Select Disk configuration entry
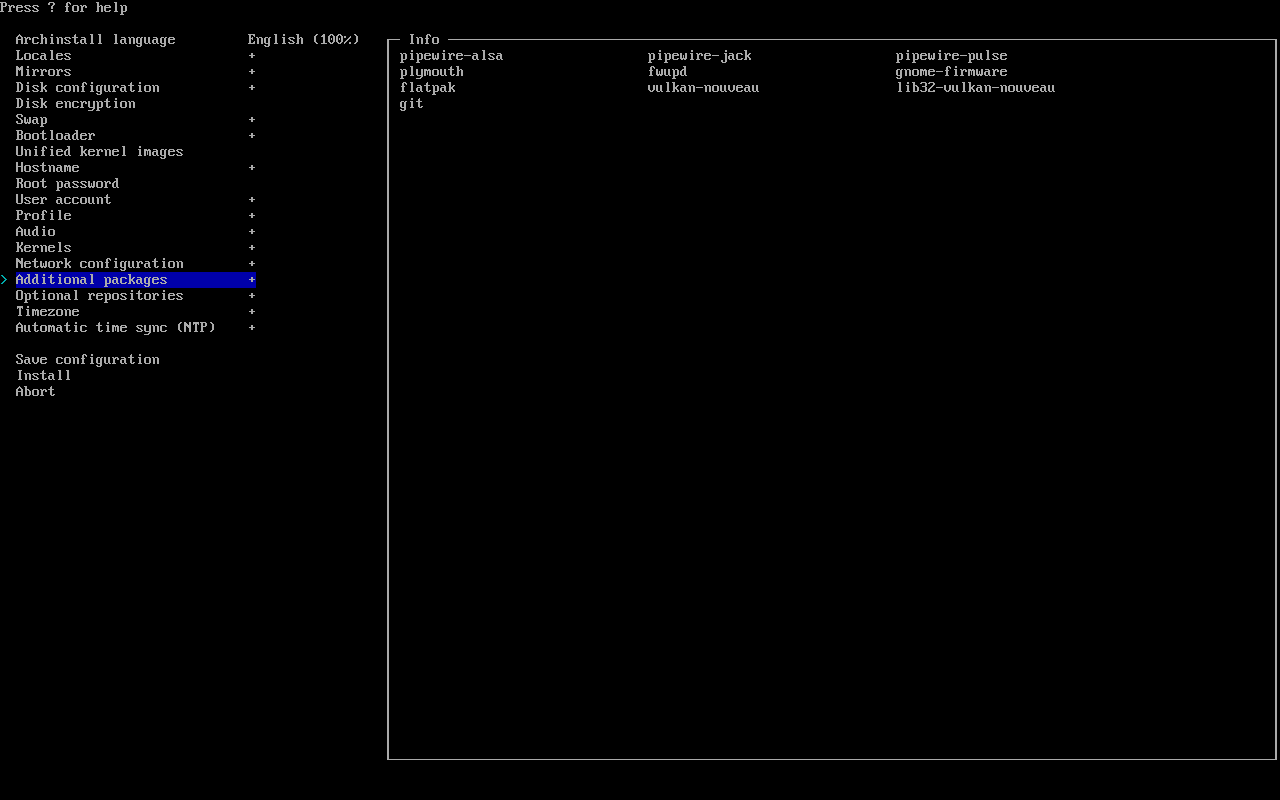 [x=87, y=88]
